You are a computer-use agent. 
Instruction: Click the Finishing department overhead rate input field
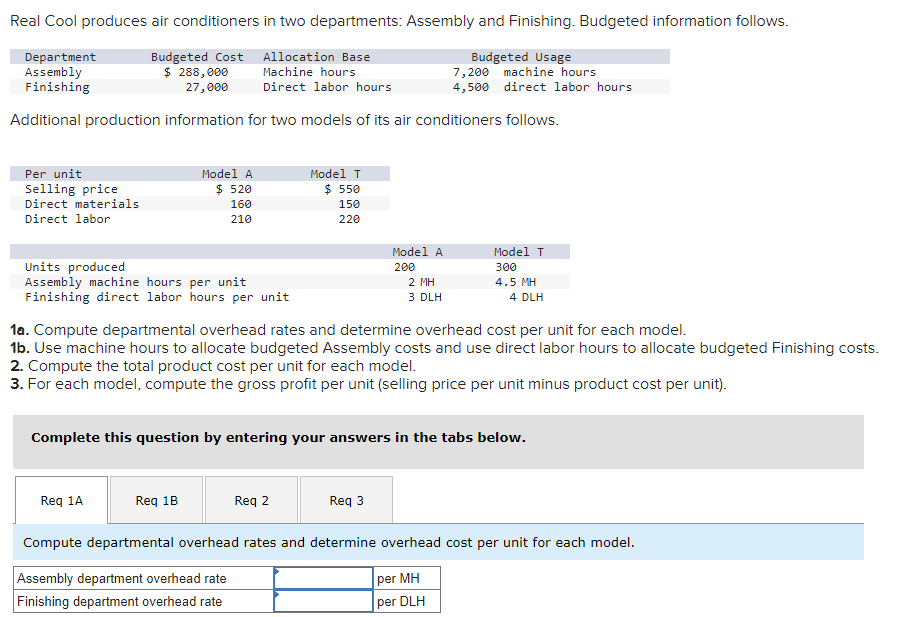(323, 601)
